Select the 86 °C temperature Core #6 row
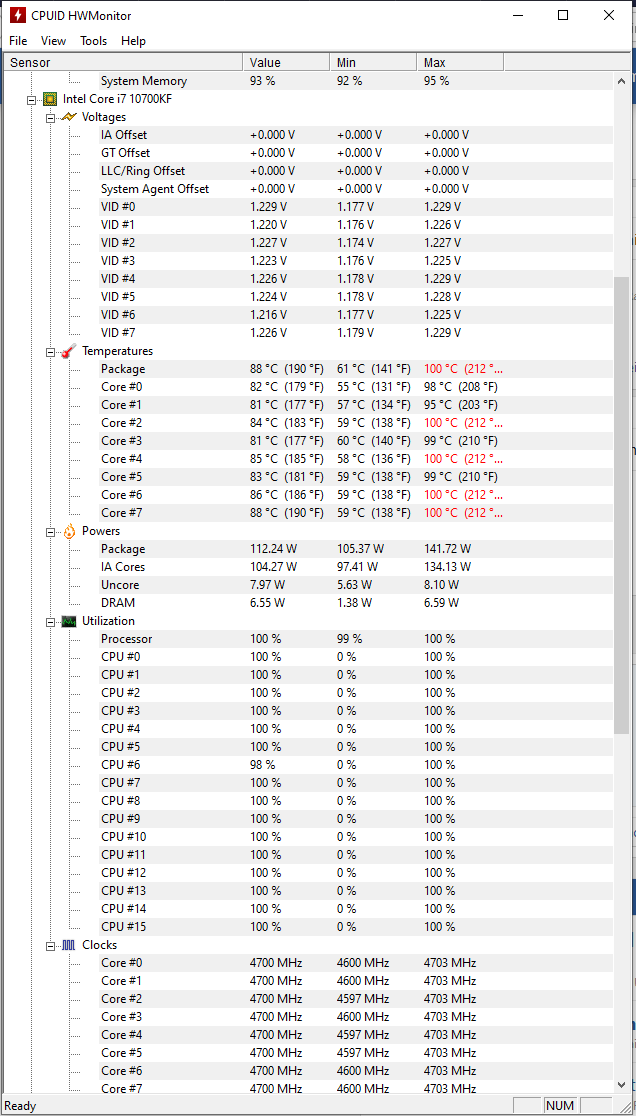The height and width of the screenshot is (1116, 636). [x=356, y=495]
